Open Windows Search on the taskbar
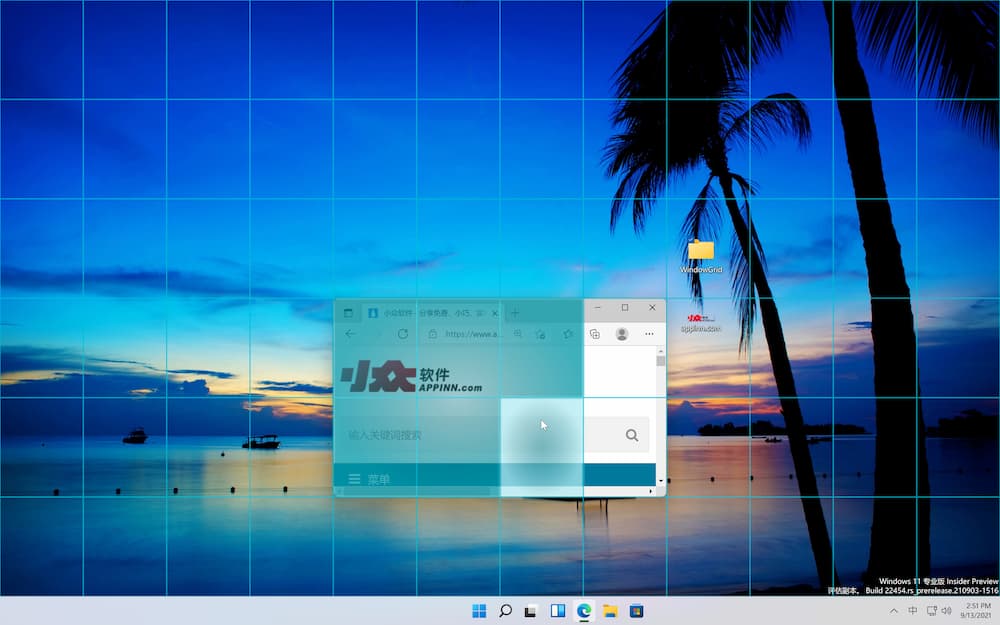Screen dimensions: 1000x625 coord(506,610)
